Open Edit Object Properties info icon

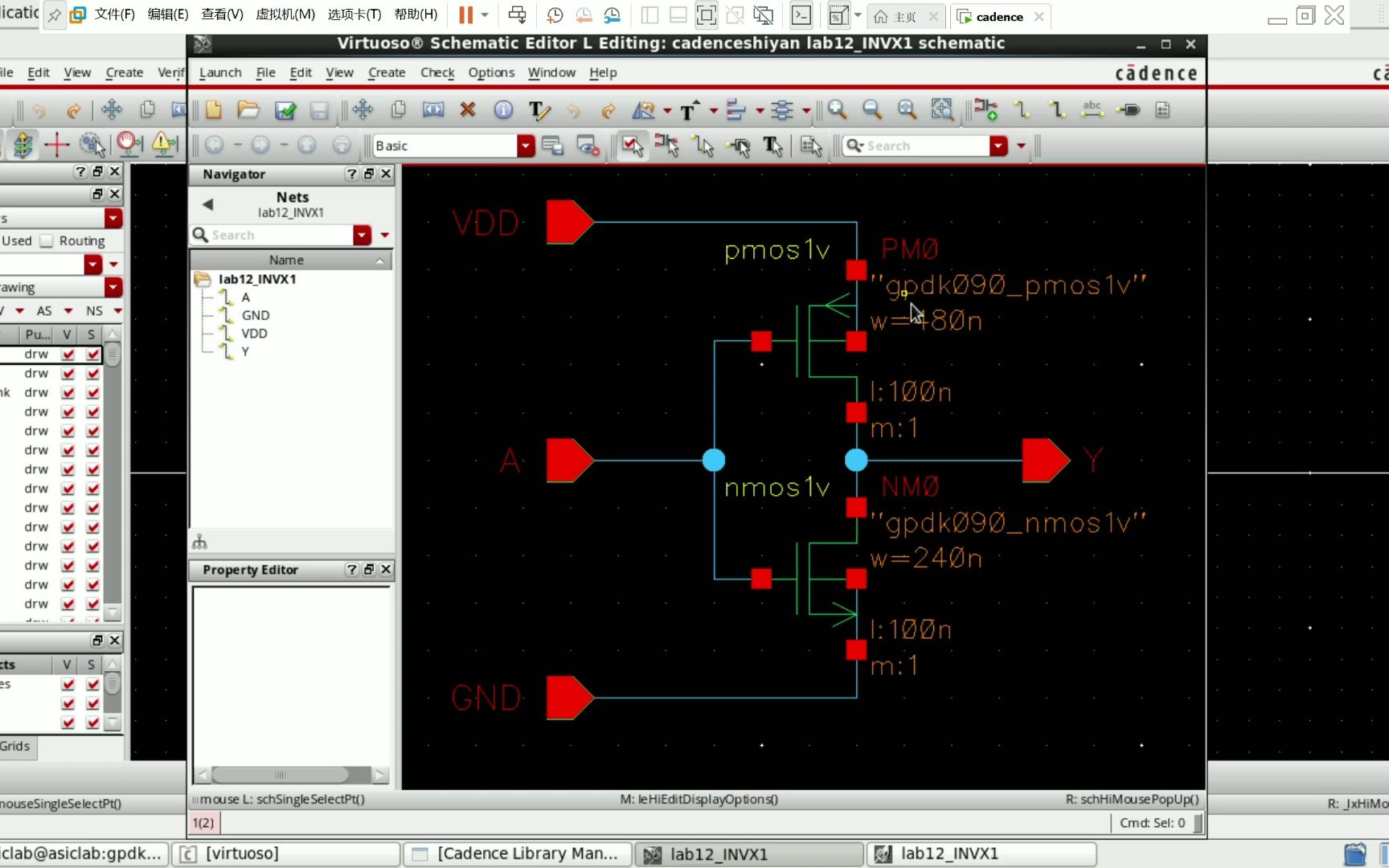[503, 109]
